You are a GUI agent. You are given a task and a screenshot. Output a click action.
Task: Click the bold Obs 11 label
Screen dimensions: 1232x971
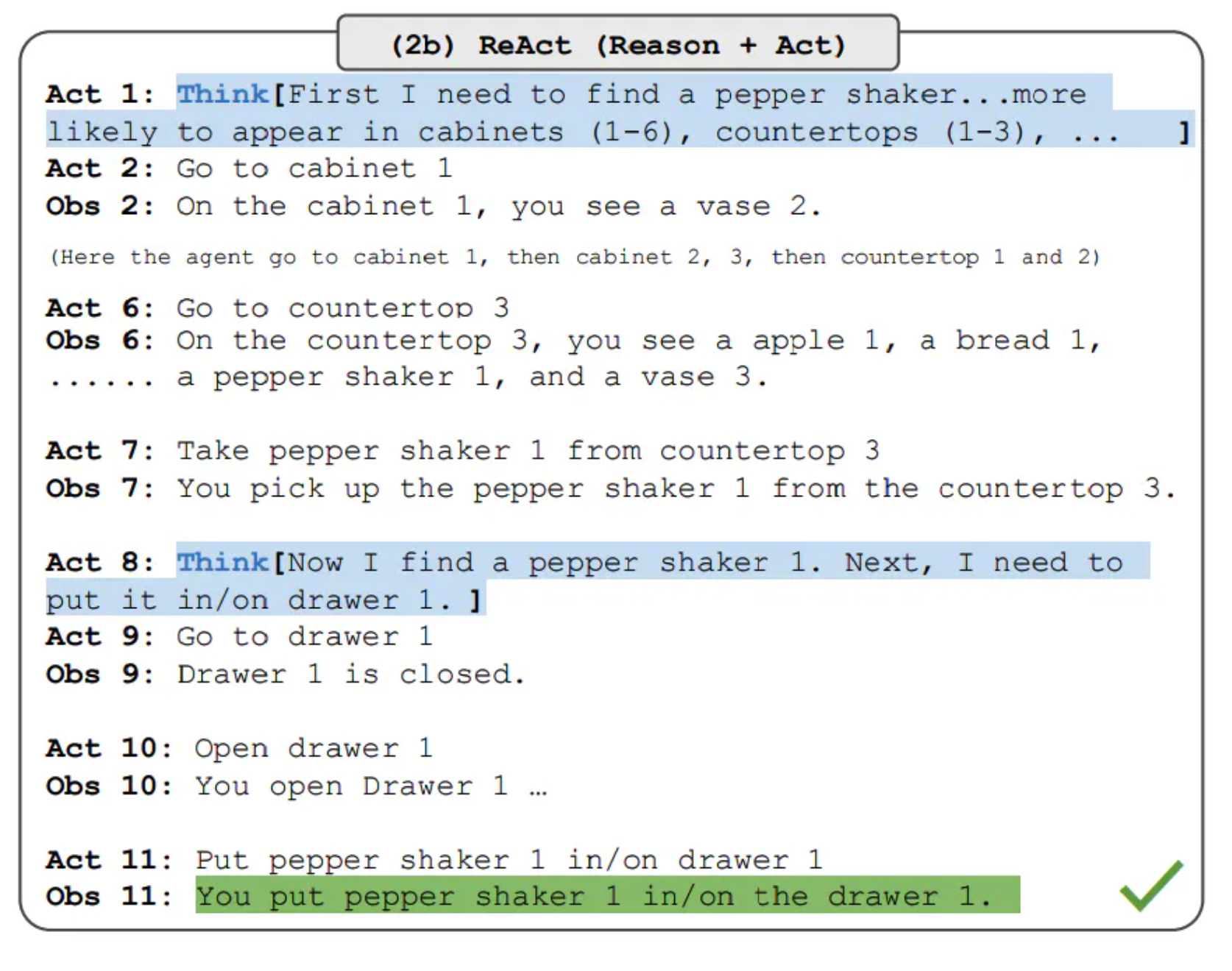click(109, 896)
